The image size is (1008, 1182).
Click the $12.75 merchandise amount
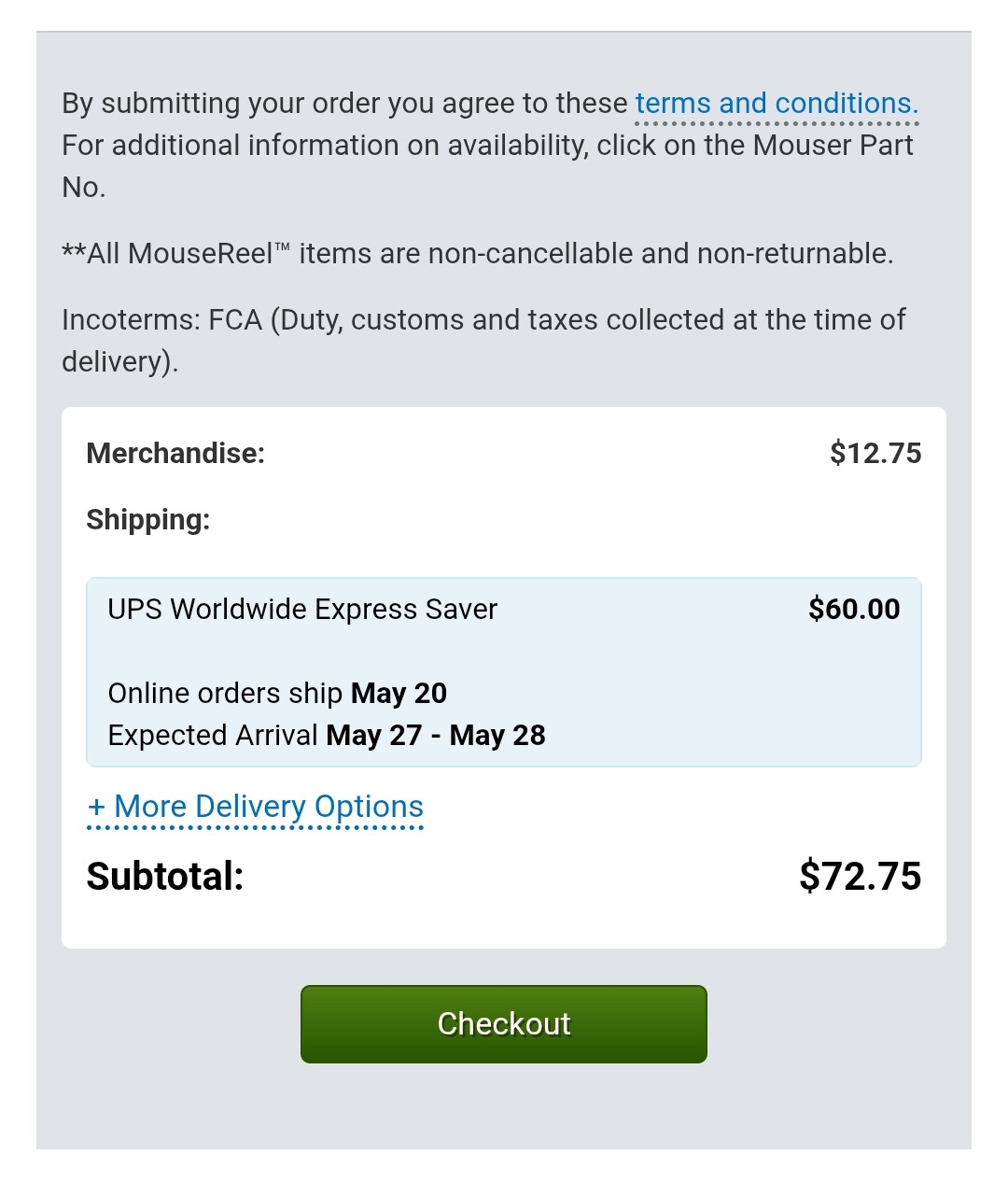point(875,453)
